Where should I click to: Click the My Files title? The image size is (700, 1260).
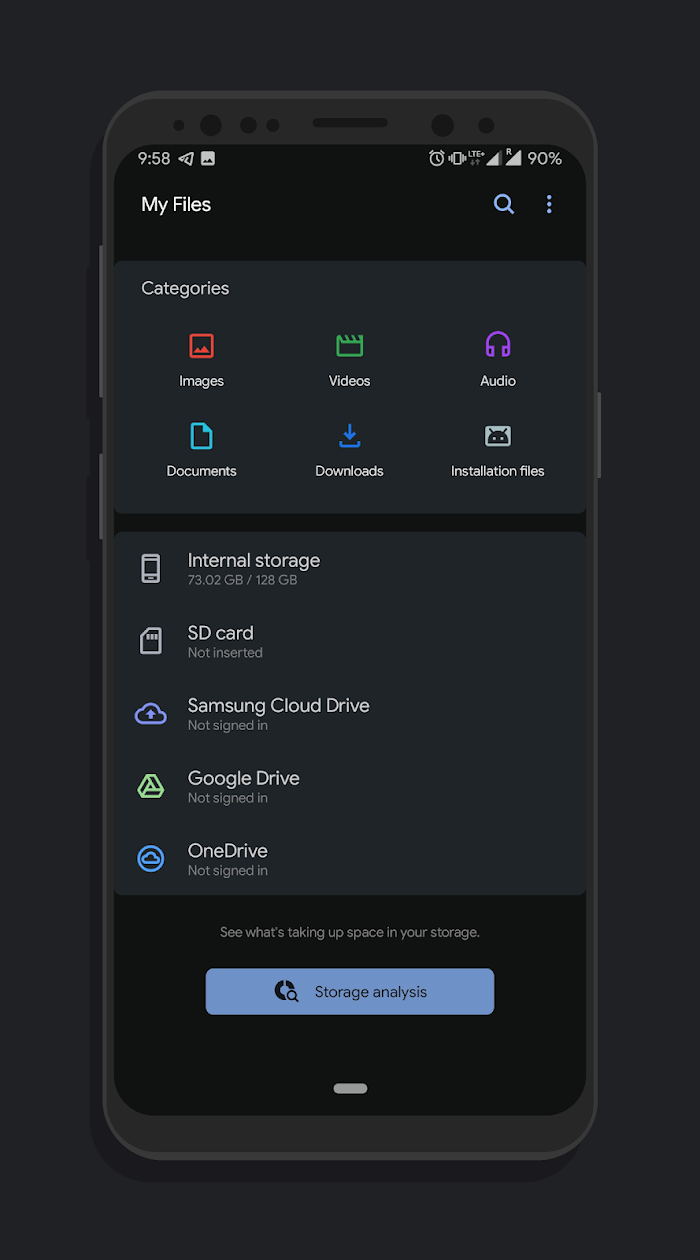click(x=176, y=204)
